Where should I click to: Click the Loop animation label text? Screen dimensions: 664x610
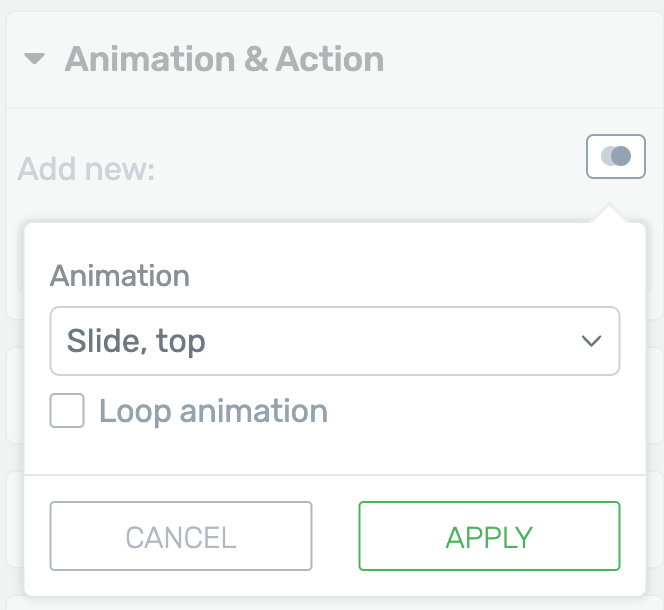click(x=213, y=411)
